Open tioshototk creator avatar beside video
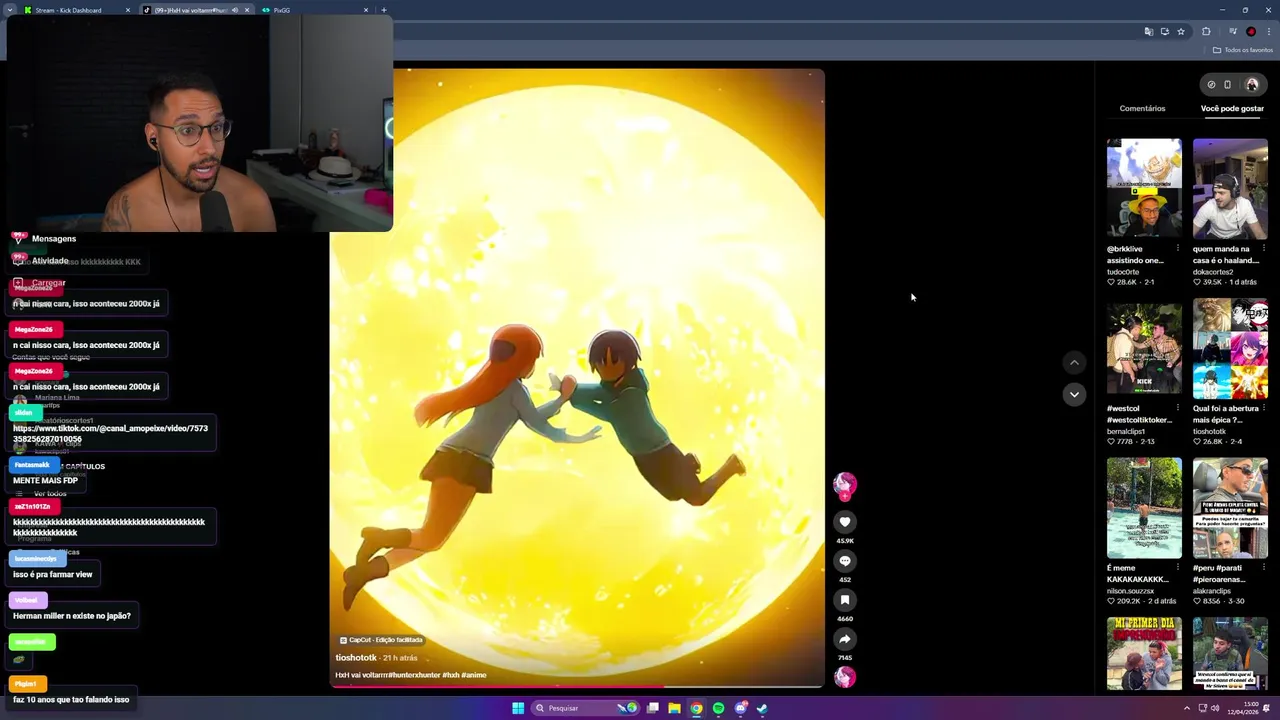The image size is (1280, 720). (845, 485)
